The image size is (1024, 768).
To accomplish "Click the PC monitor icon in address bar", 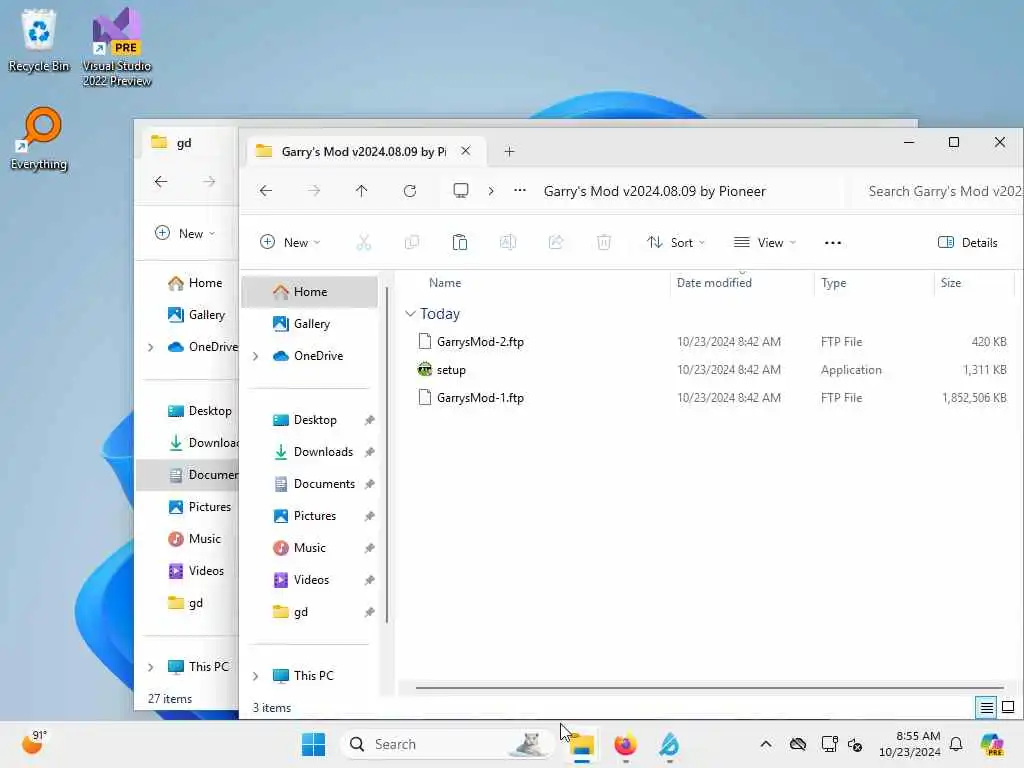I will pyautogui.click(x=461, y=191).
